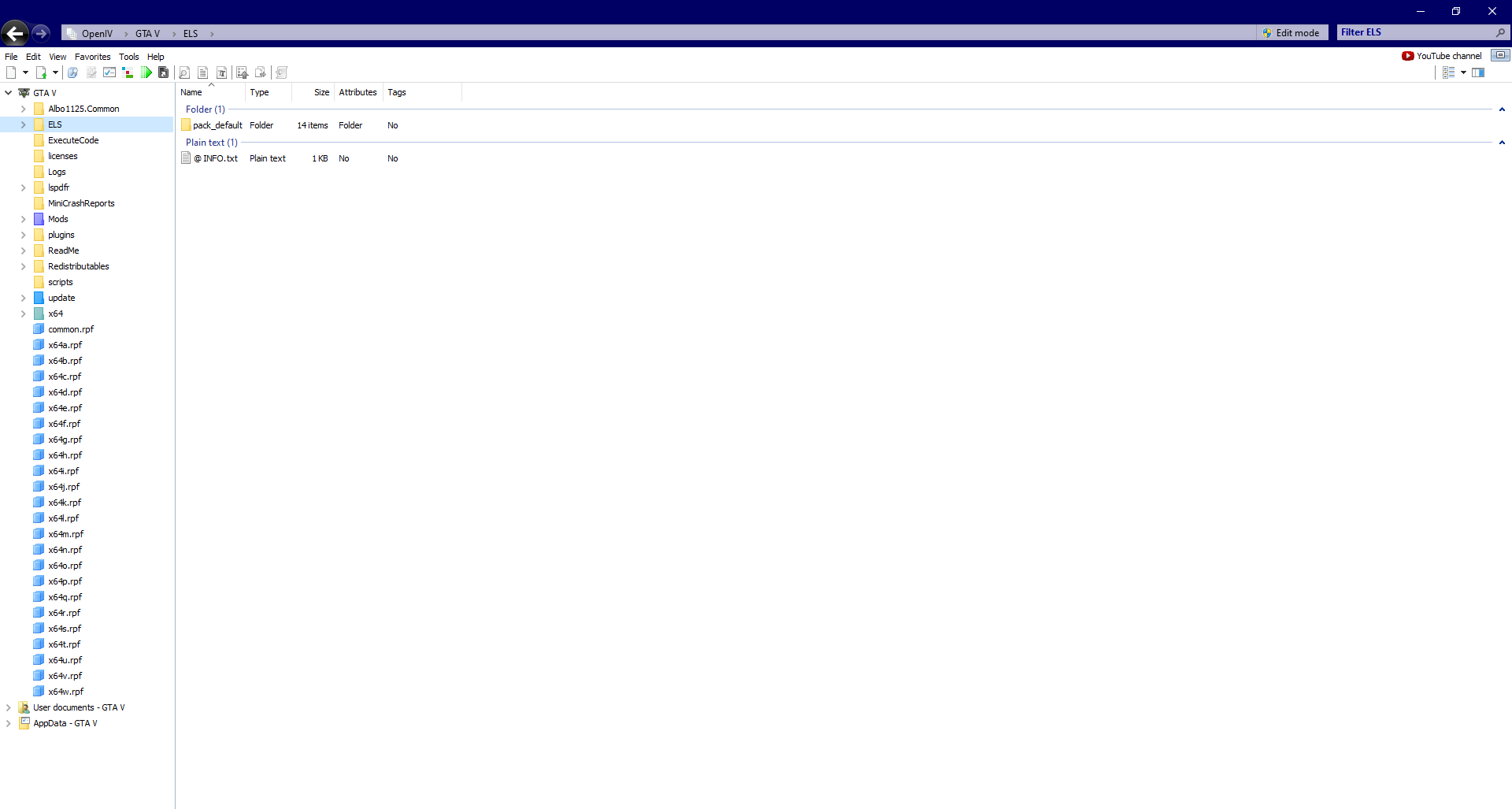Enable Edit mode

coord(1291,33)
